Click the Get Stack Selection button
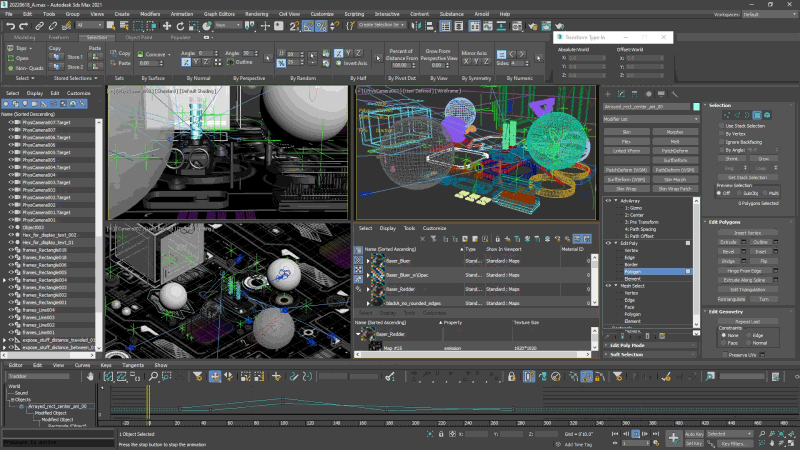The height and width of the screenshot is (450, 800). coord(747,178)
